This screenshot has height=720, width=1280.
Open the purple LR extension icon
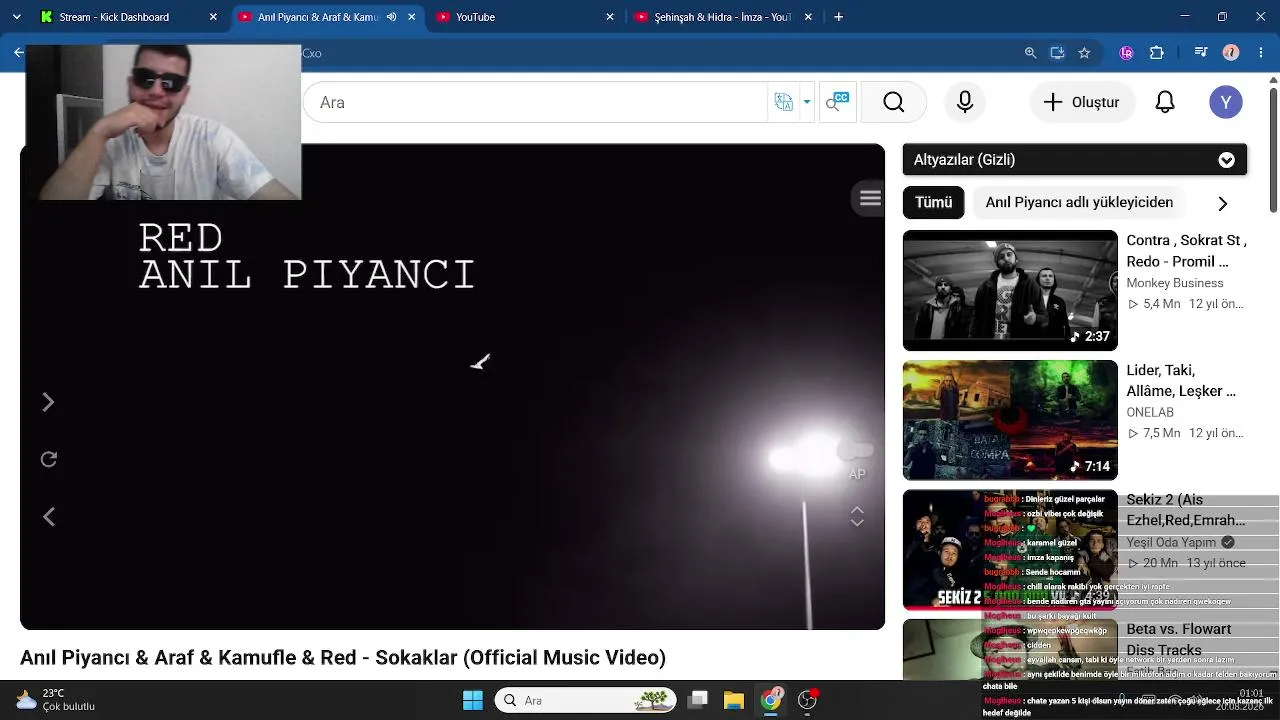tap(1127, 53)
